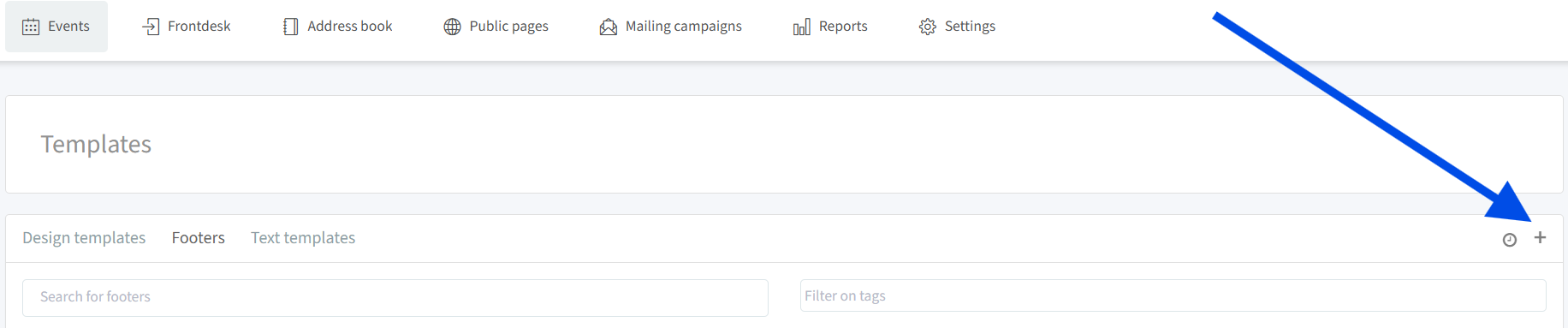Click the clock history icon
Screen dimensions: 1568x328
pyautogui.click(x=1510, y=240)
